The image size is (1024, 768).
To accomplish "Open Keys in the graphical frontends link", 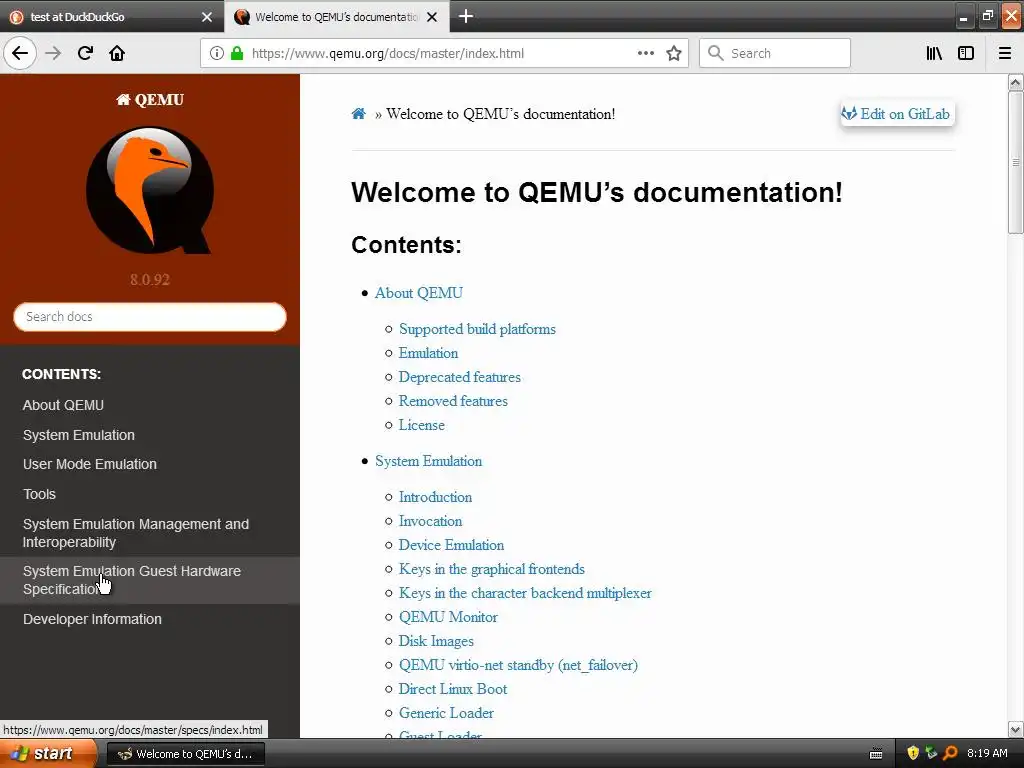I will [x=492, y=569].
